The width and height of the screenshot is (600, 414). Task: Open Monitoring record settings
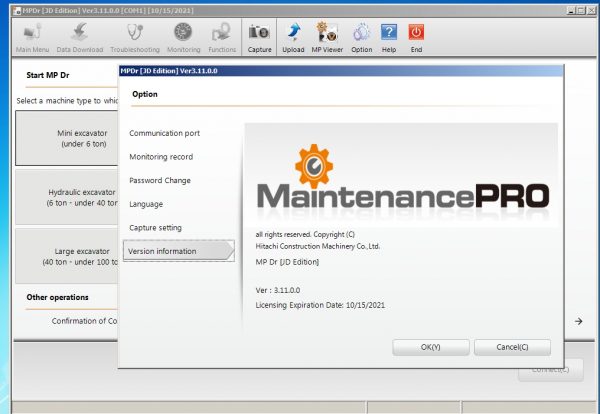[x=161, y=157]
